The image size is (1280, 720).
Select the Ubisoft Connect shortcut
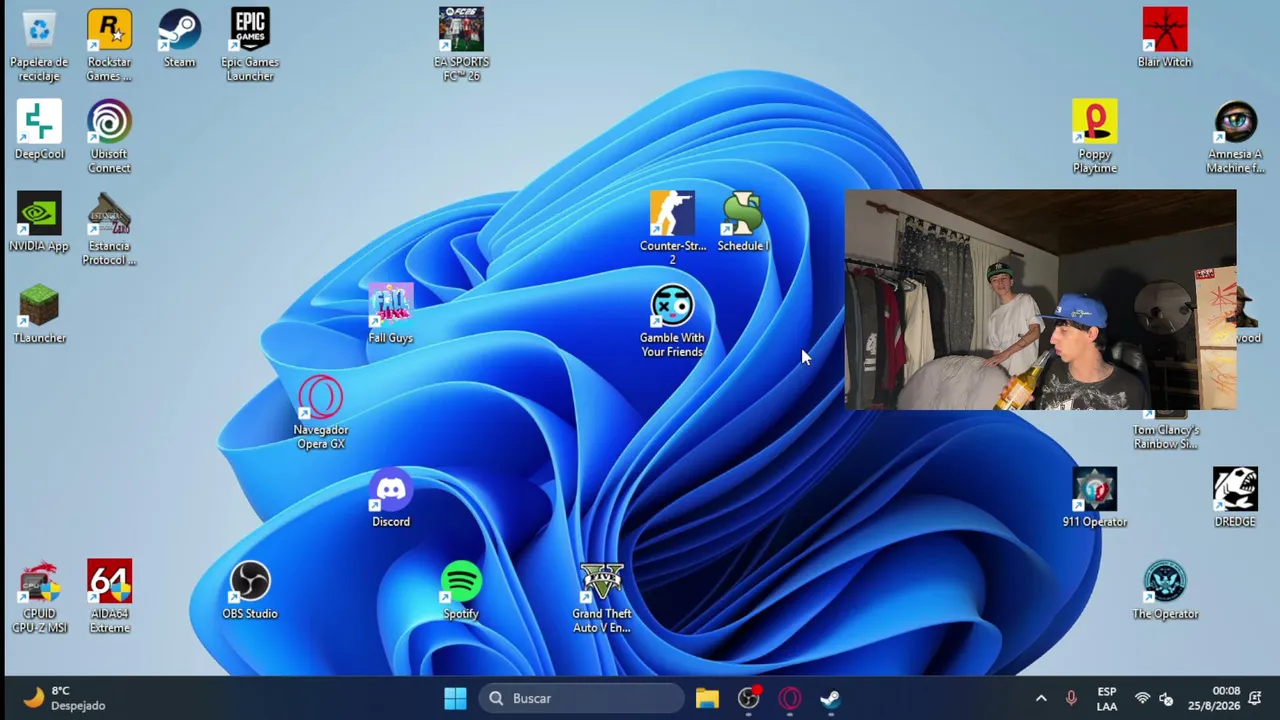[x=109, y=138]
